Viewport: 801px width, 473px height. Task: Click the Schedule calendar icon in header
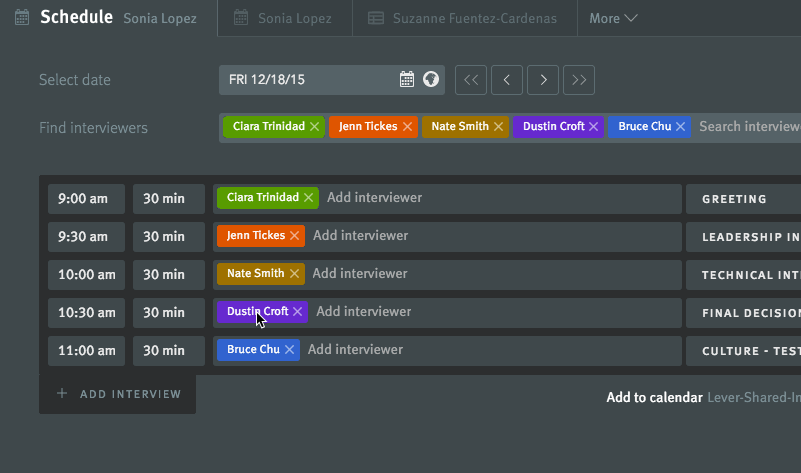(x=22, y=17)
